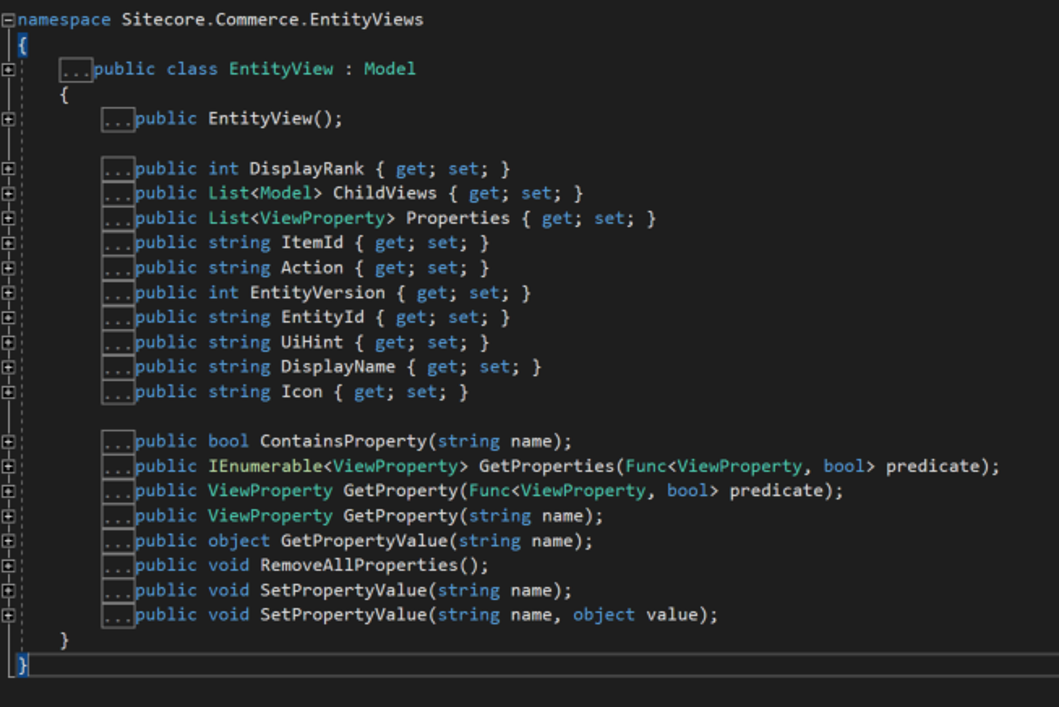Open collapsed ellipsis box before Action
Image resolution: width=1059 pixels, height=707 pixels.
point(118,268)
